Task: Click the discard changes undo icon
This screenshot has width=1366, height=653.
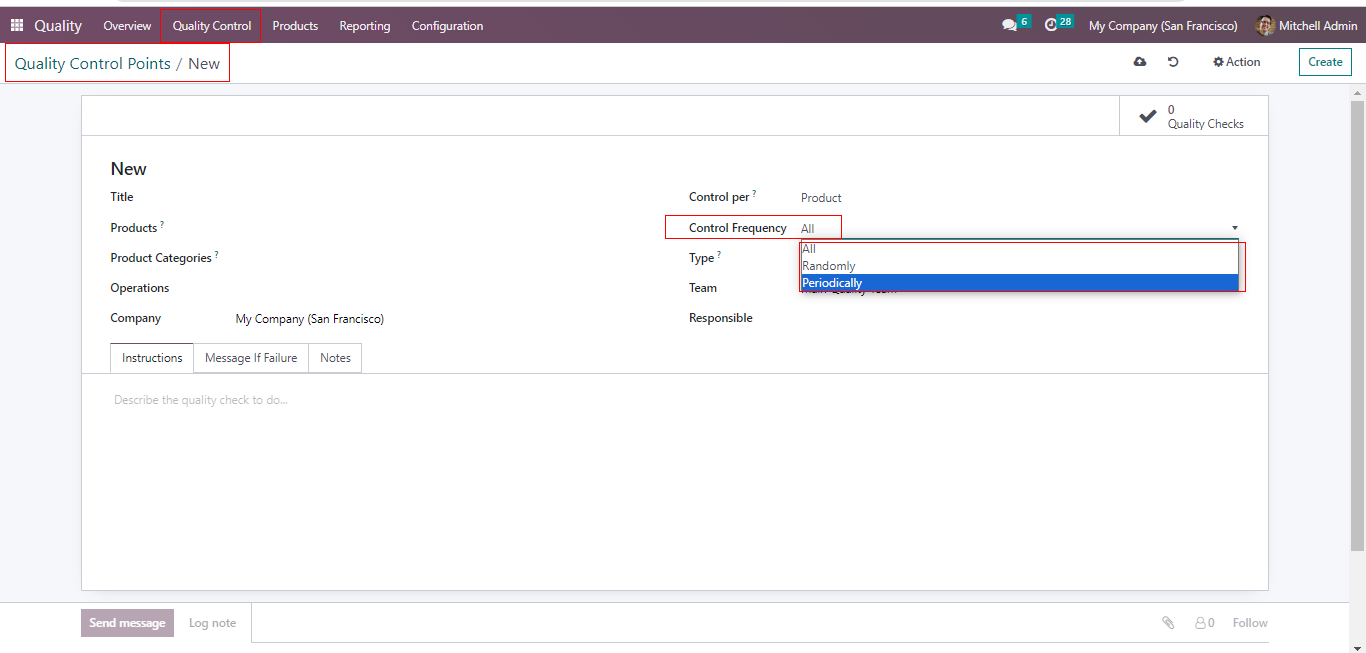Action: [x=1173, y=62]
